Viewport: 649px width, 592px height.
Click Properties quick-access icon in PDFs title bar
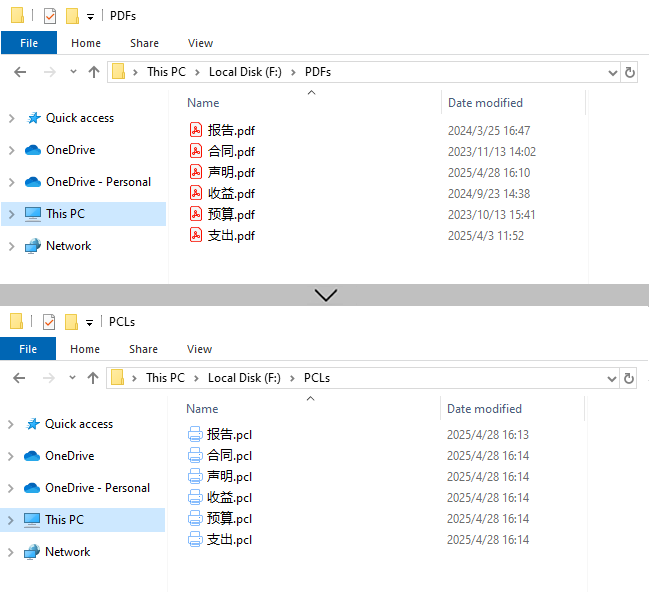[x=50, y=16]
